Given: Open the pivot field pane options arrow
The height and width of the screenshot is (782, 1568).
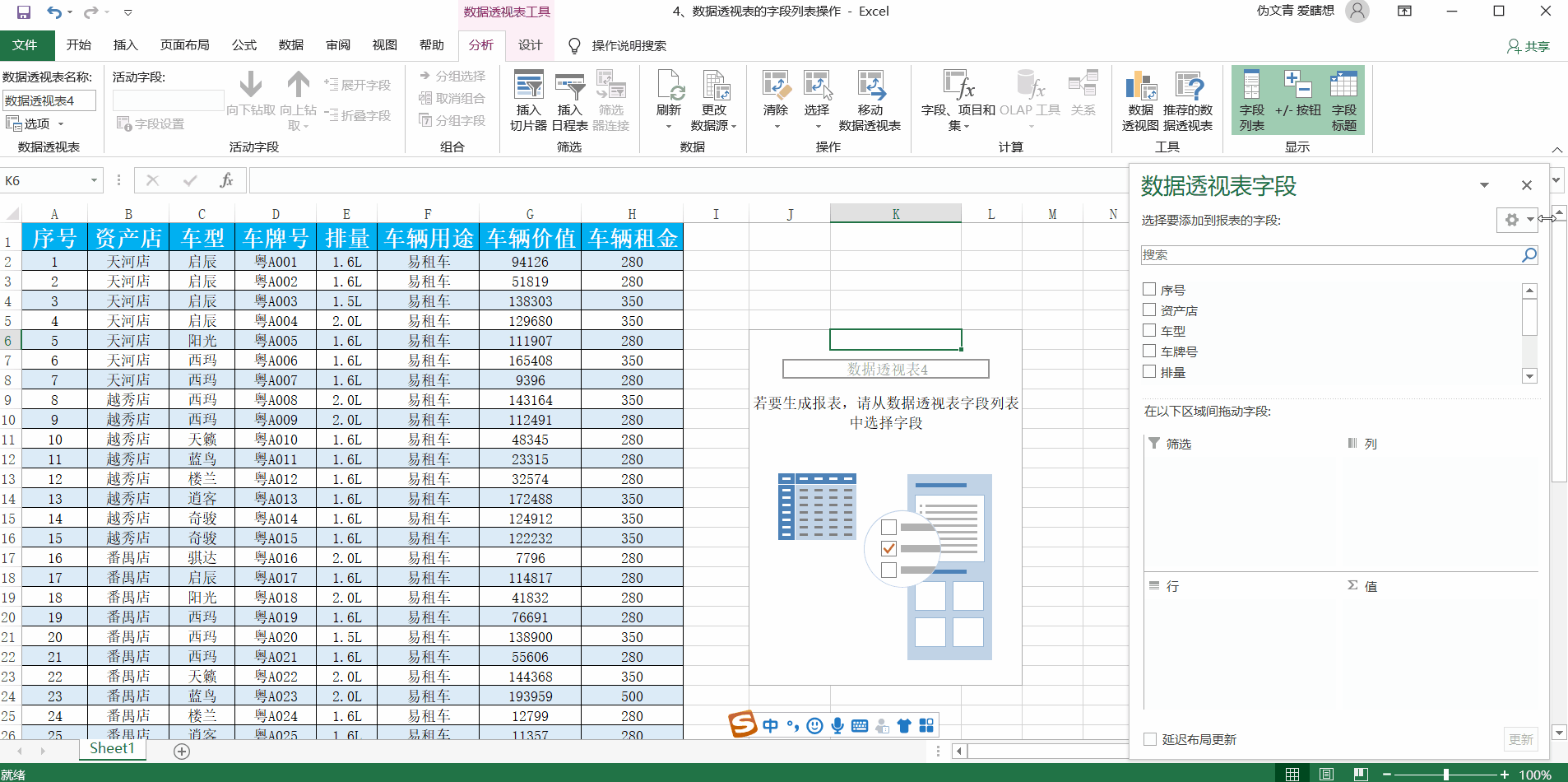Looking at the screenshot, I should coord(1484,185).
